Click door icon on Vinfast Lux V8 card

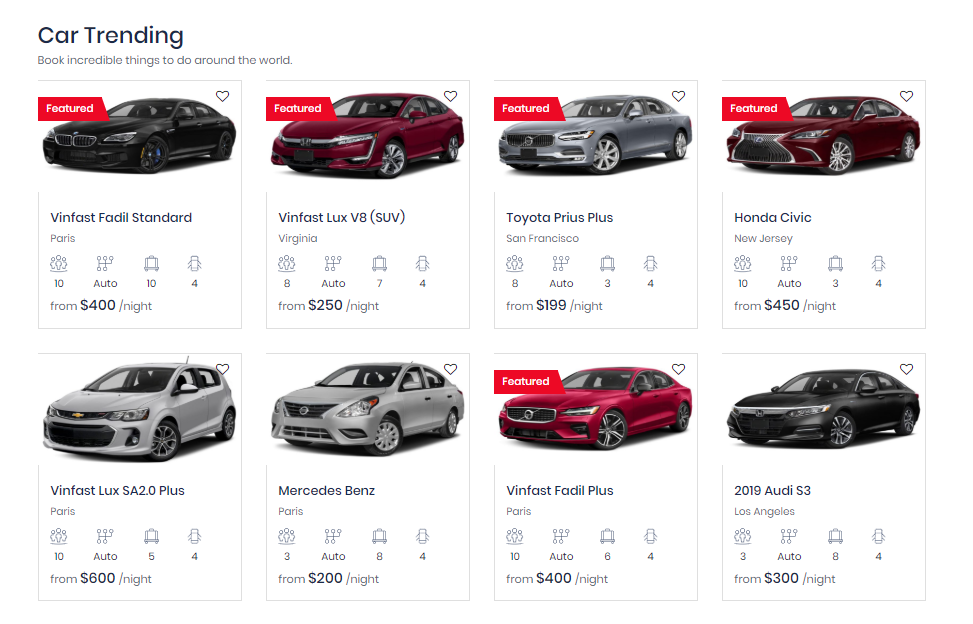point(422,264)
